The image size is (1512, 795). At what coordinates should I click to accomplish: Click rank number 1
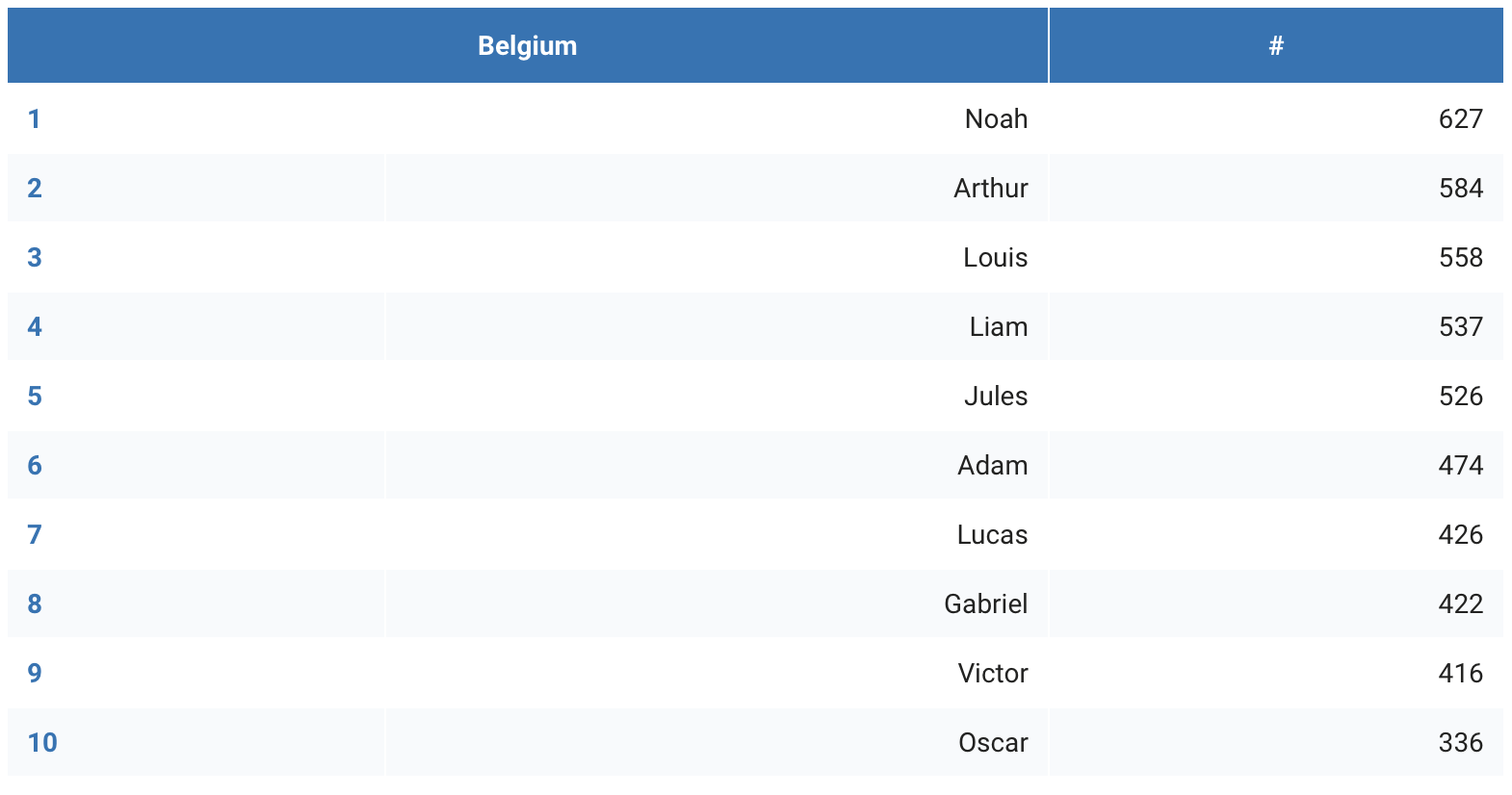coord(34,118)
